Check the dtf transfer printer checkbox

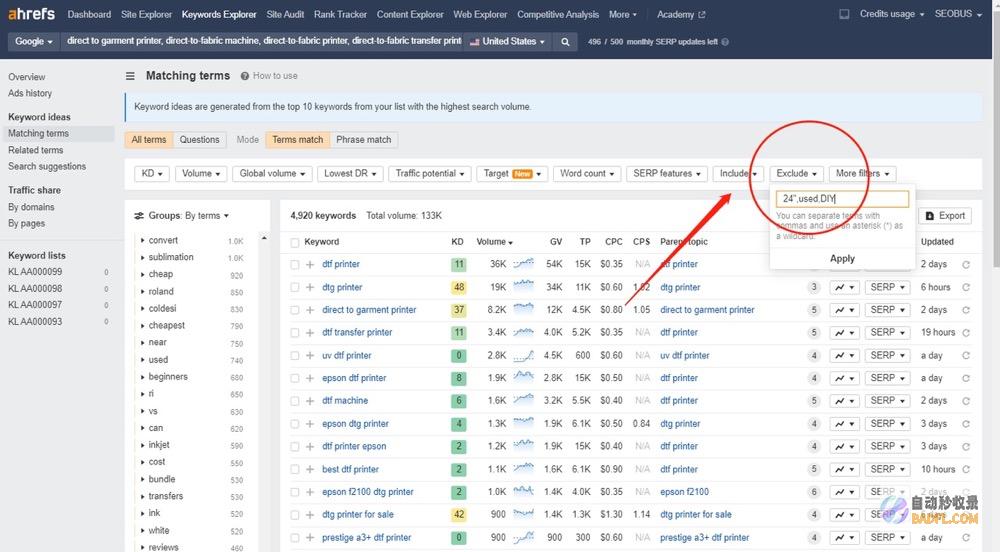tap(295, 333)
